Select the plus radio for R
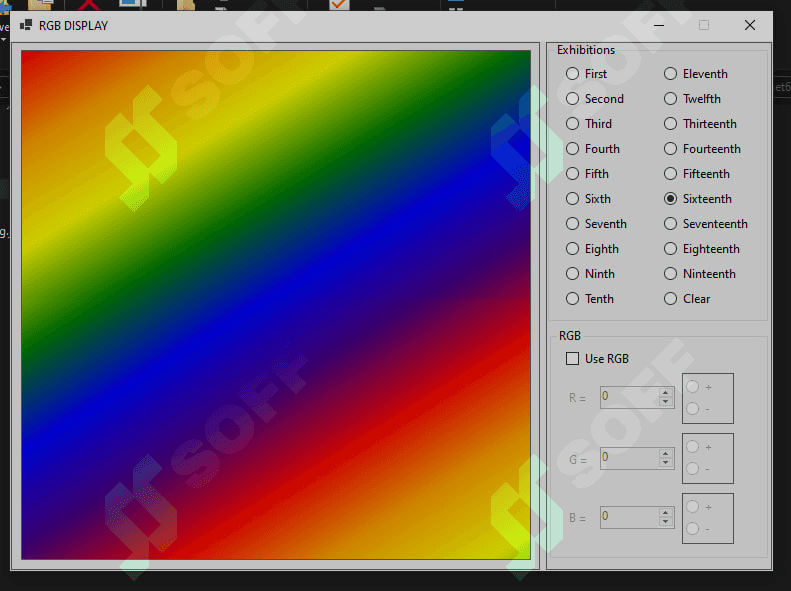Image resolution: width=791 pixels, height=591 pixels. [x=693, y=387]
